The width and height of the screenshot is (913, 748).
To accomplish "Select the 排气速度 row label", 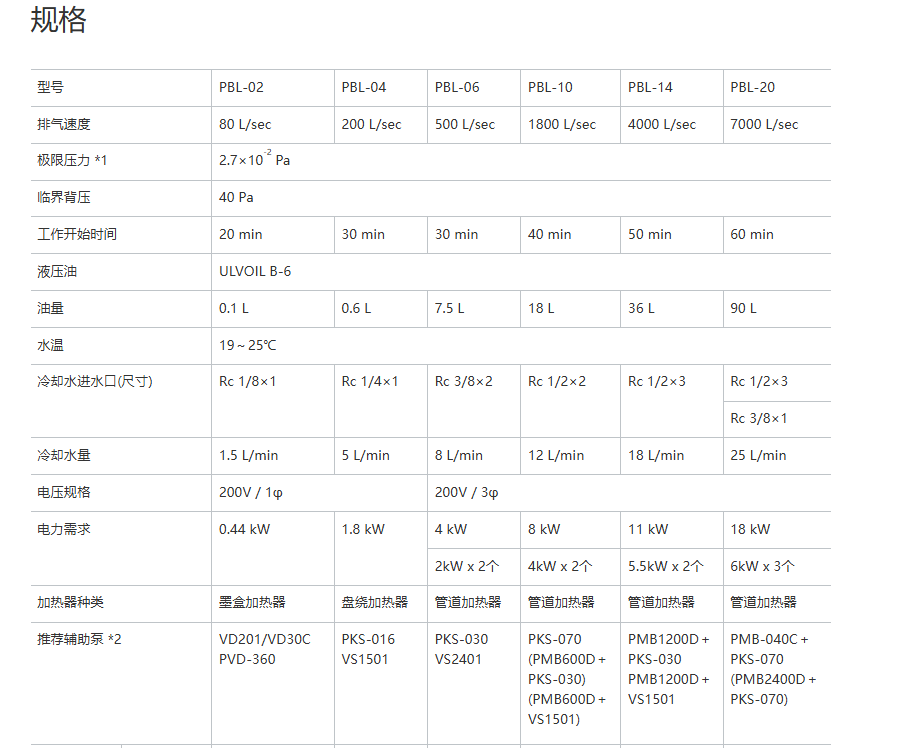I will (64, 124).
